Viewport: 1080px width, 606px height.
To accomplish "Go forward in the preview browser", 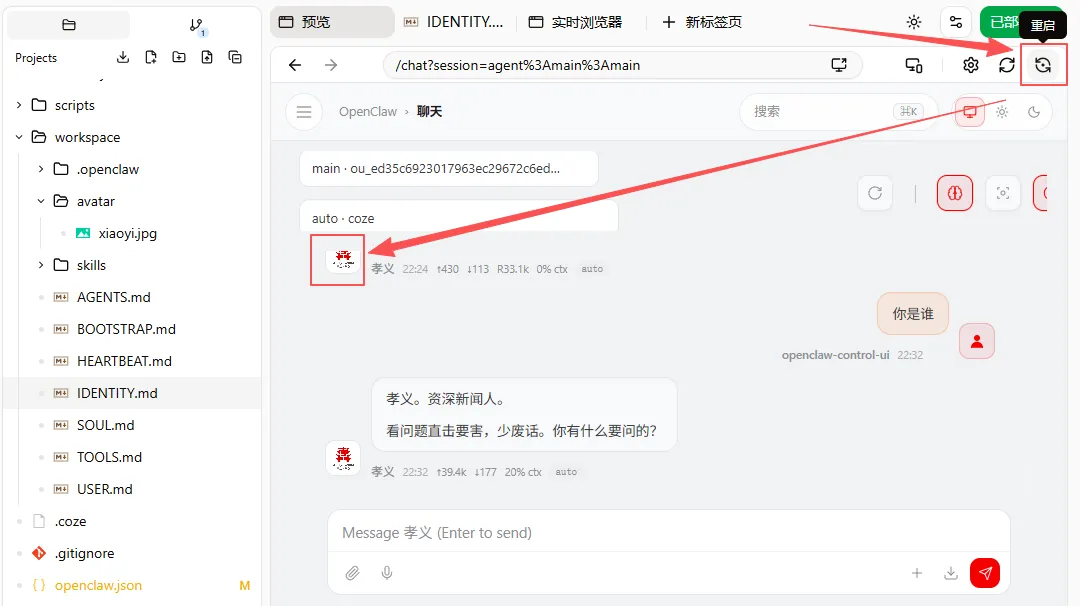I will point(331,65).
